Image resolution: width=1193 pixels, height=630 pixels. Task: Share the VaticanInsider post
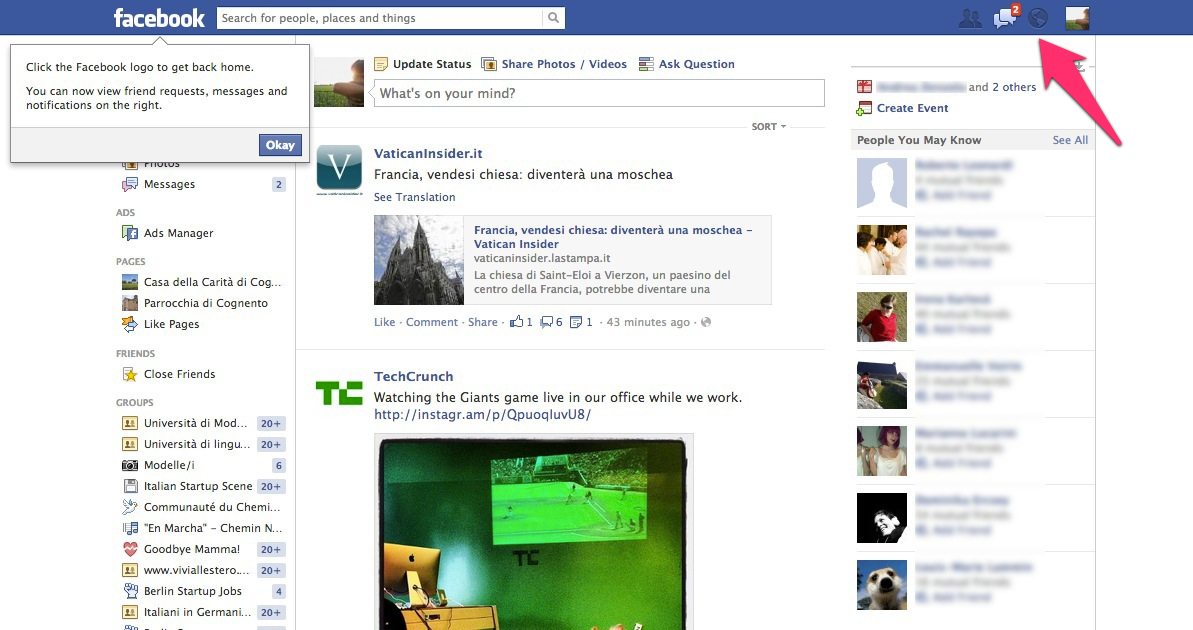tap(482, 322)
